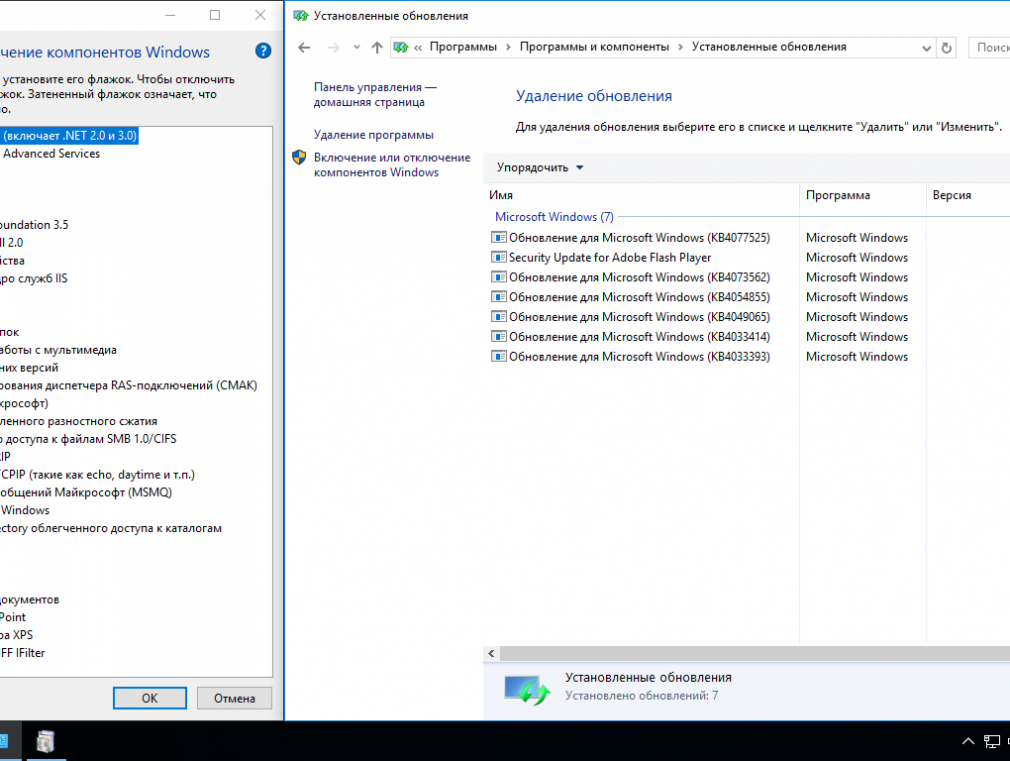Open network icon in system tray

(x=992, y=741)
